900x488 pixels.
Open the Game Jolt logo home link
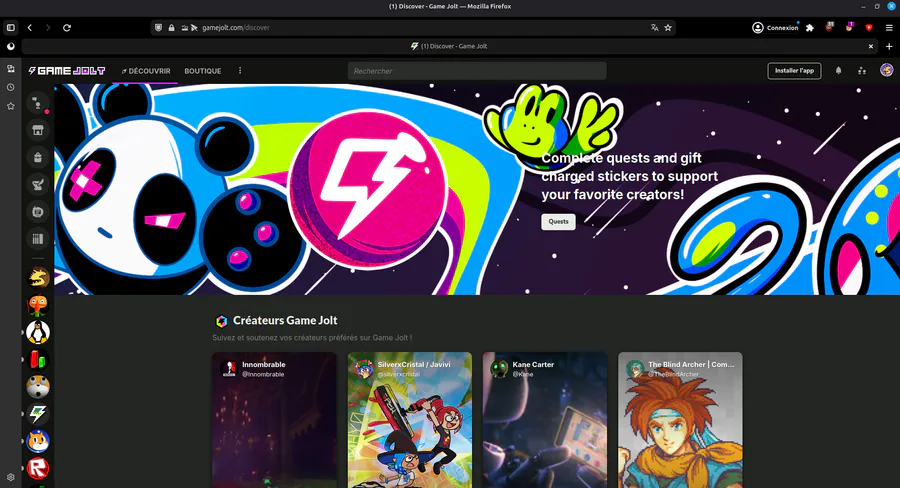click(x=67, y=71)
